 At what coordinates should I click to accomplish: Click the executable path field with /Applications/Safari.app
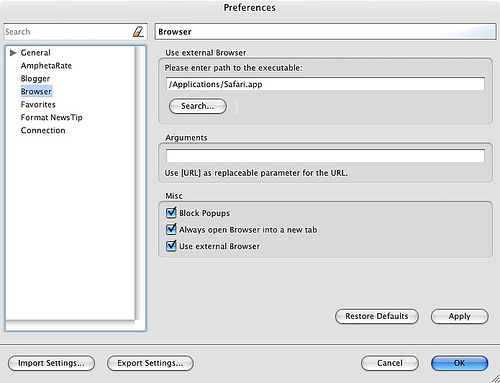coord(325,84)
